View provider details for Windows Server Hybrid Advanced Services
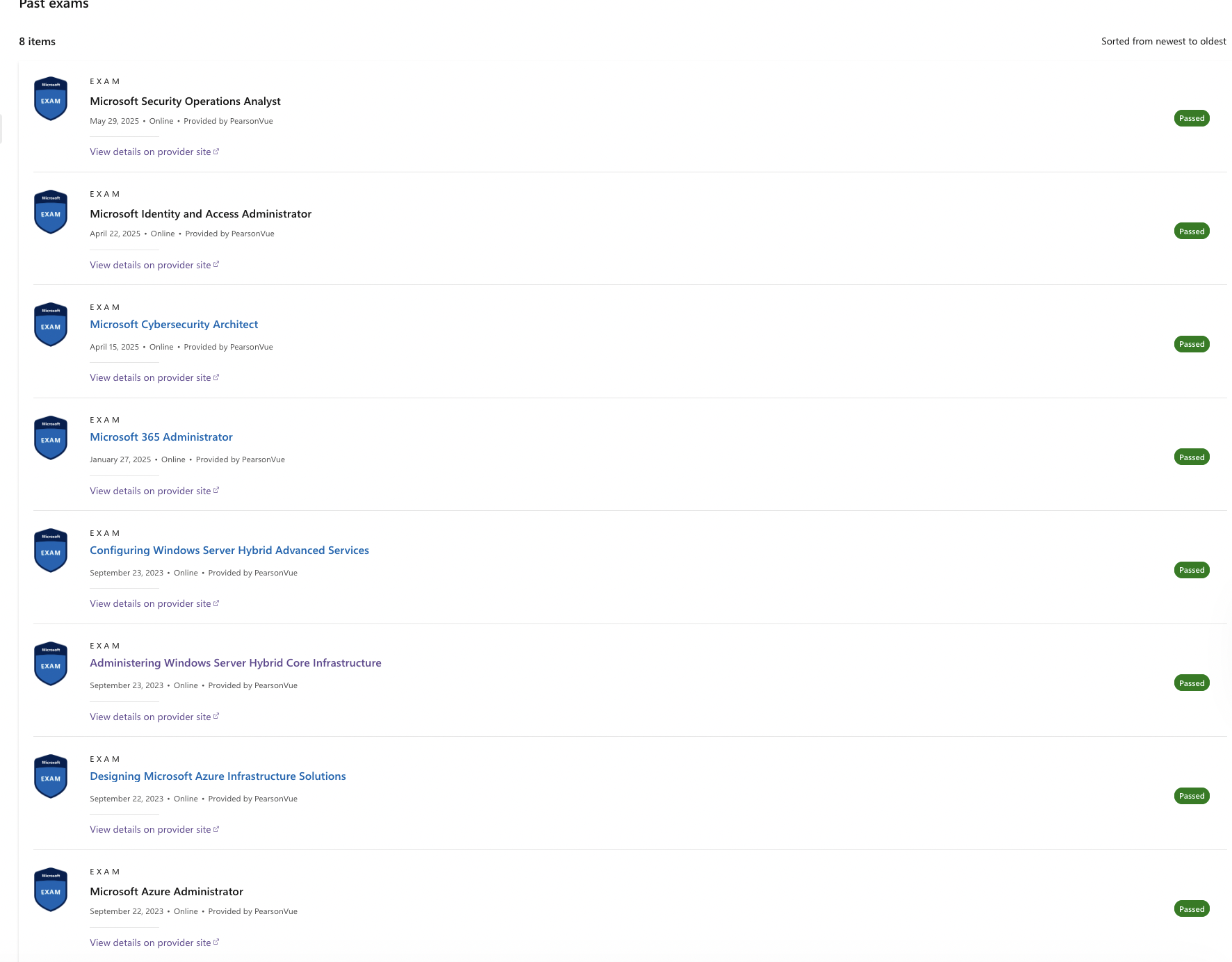The width and height of the screenshot is (1232, 962). coord(154,604)
